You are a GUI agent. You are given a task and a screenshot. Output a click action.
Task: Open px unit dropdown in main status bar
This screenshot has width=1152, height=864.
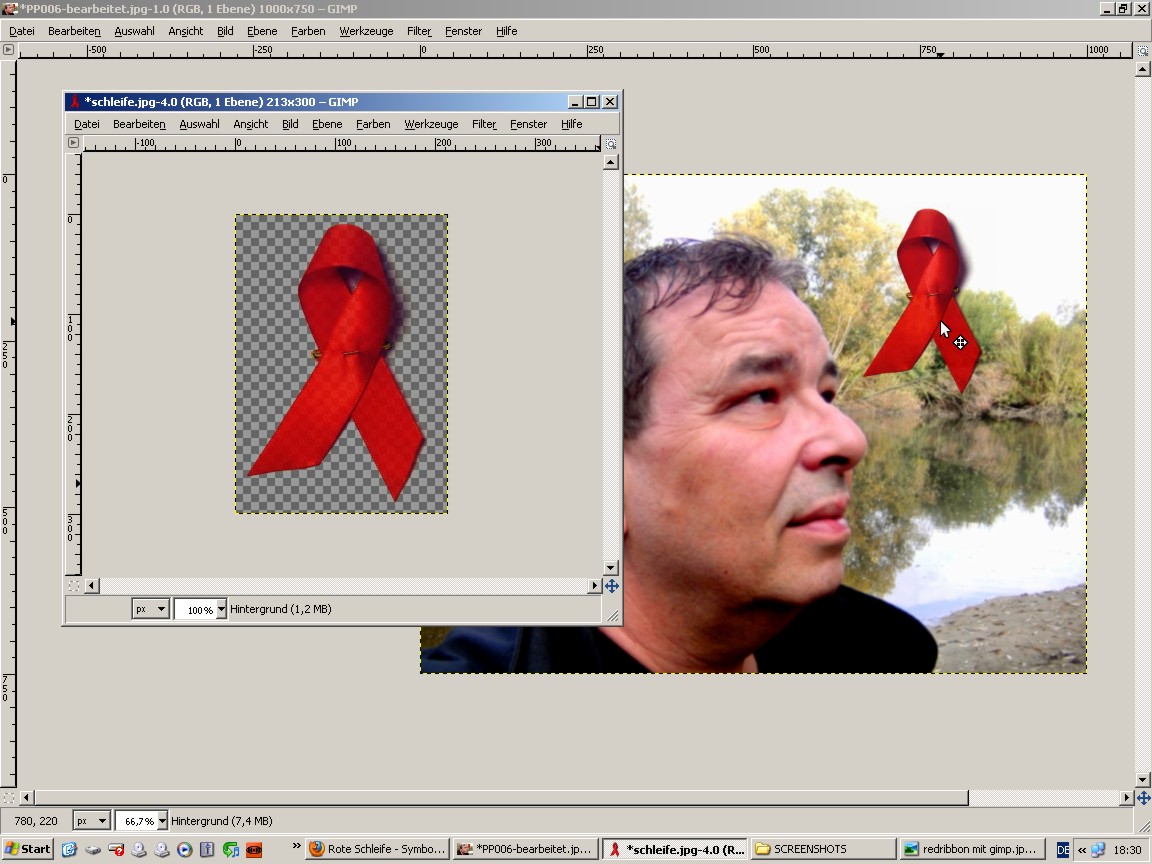[92, 821]
